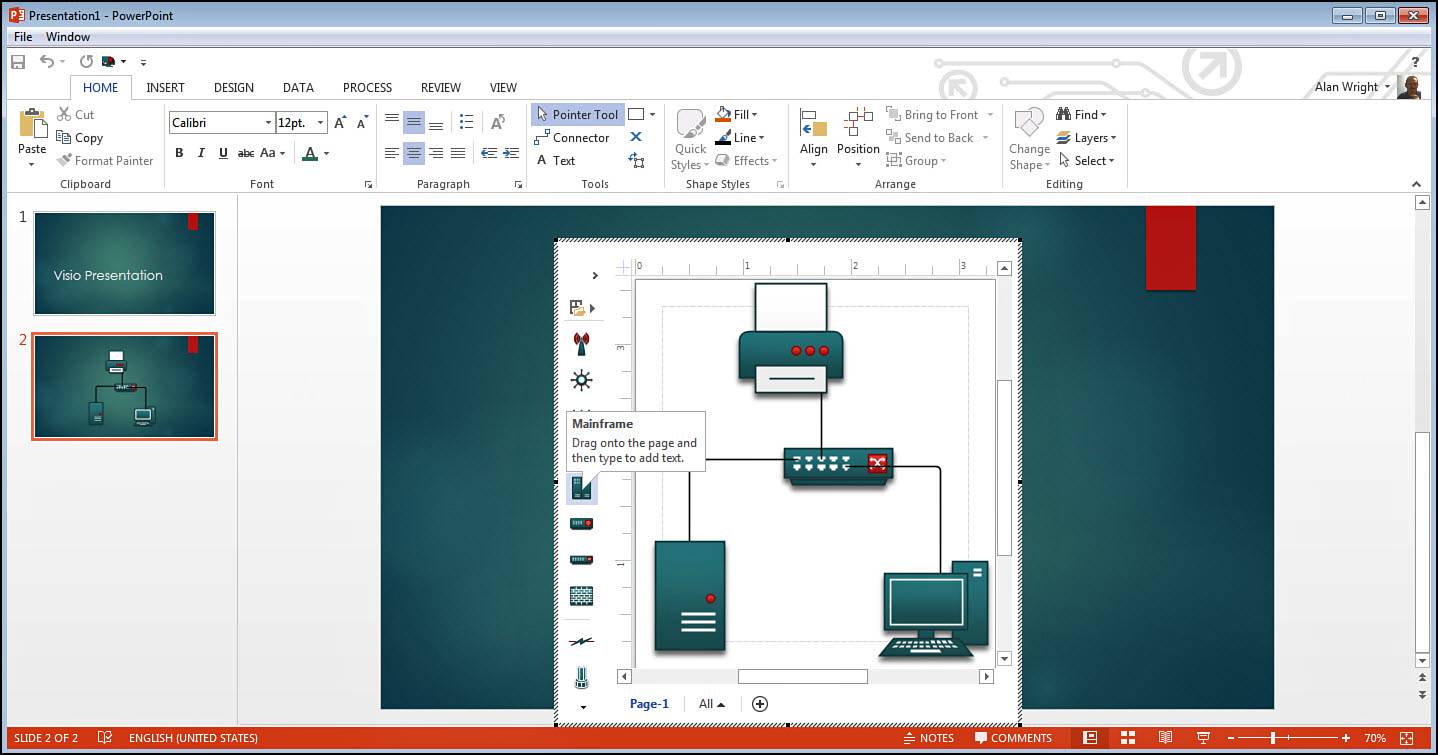Click the embedded diagram's horizontal scrollbar thumb
1438x755 pixels.
(802, 677)
